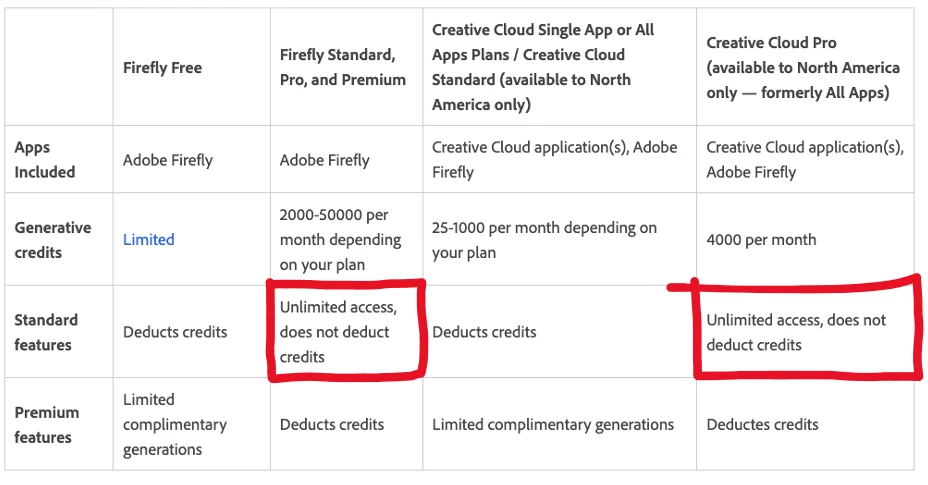Click Firefly Standard, Pro, and Premium header
The image size is (928, 485).
click(x=342, y=67)
